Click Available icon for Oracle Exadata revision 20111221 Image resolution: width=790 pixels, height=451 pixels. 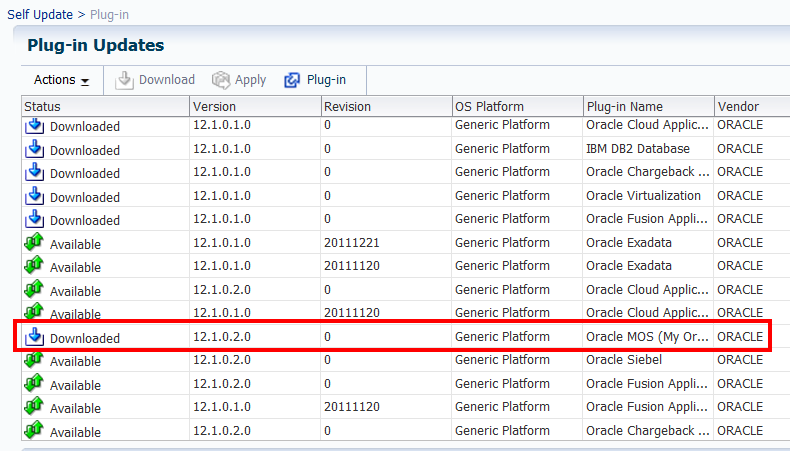point(34,243)
